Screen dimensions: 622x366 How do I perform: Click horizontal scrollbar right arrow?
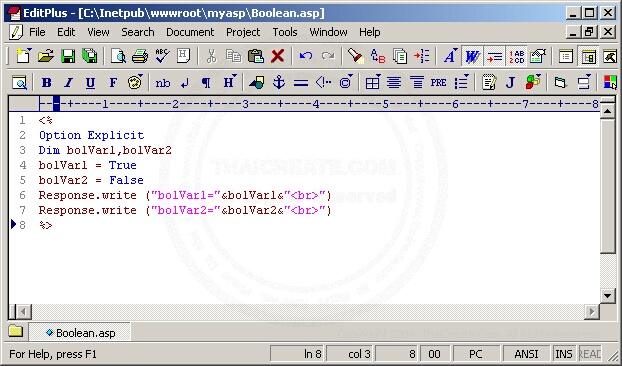[x=592, y=312]
